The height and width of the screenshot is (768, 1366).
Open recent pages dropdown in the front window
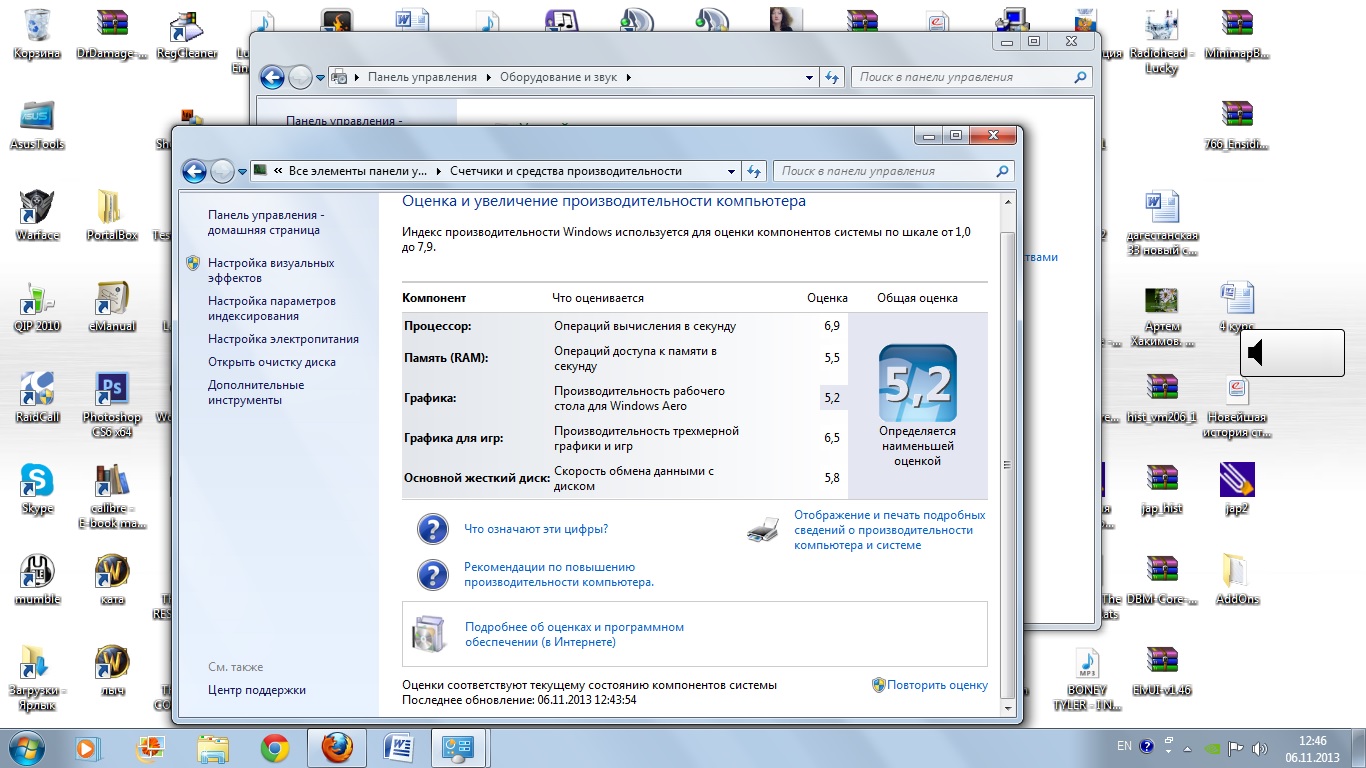click(x=242, y=172)
